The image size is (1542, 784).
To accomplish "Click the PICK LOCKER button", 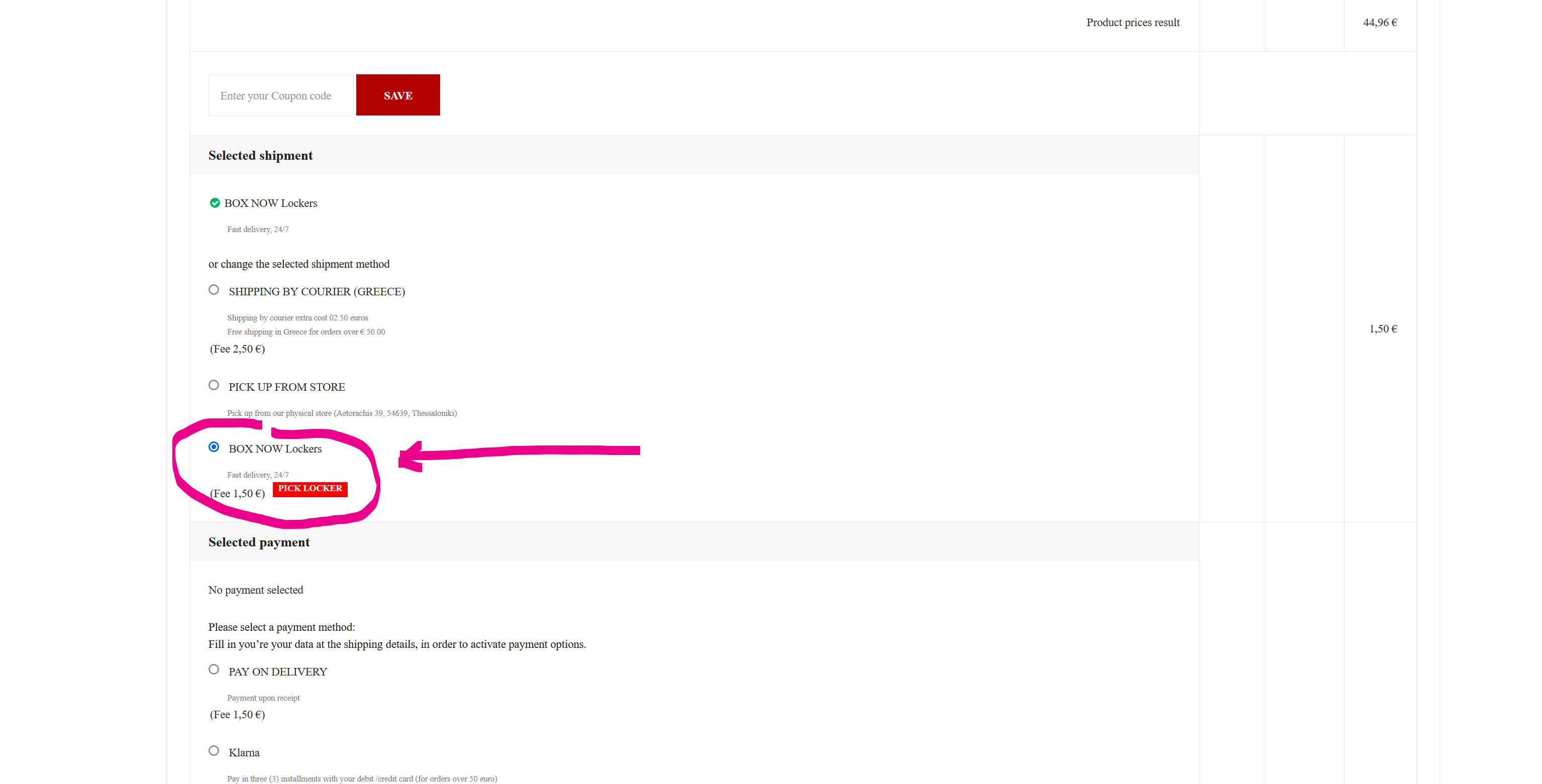I will (x=310, y=488).
